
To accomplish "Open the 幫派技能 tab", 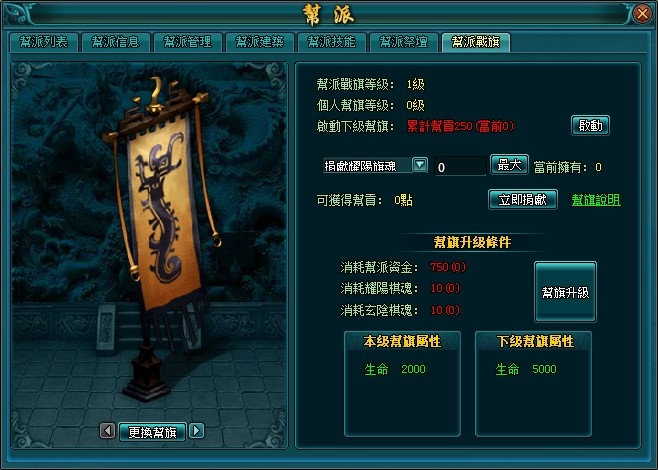I will [332, 42].
